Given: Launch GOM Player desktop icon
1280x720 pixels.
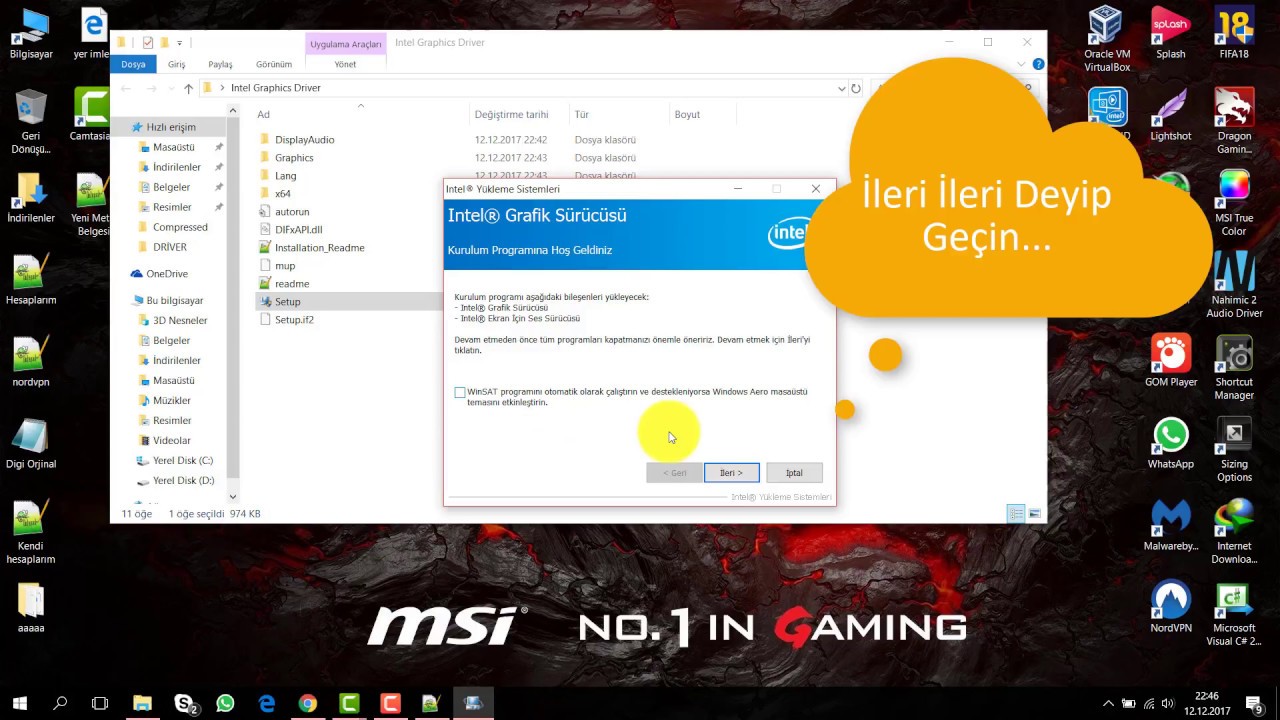Looking at the screenshot, I should click(x=1171, y=361).
